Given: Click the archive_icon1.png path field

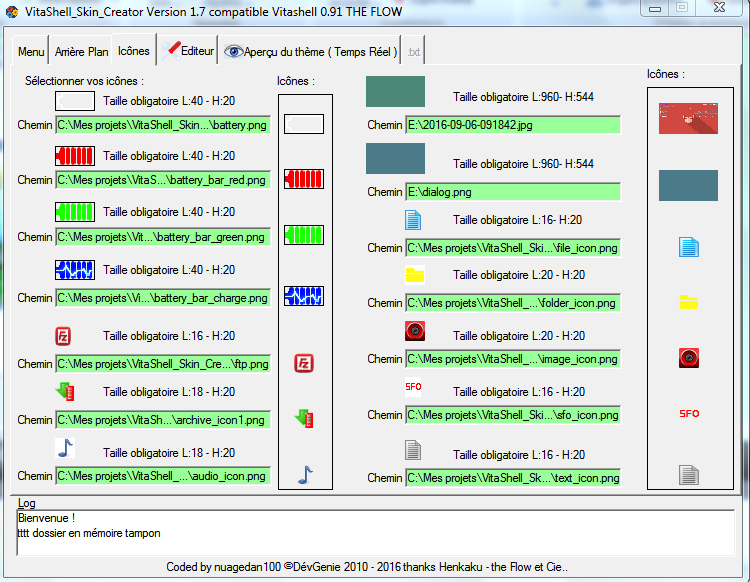Looking at the screenshot, I should [163, 420].
